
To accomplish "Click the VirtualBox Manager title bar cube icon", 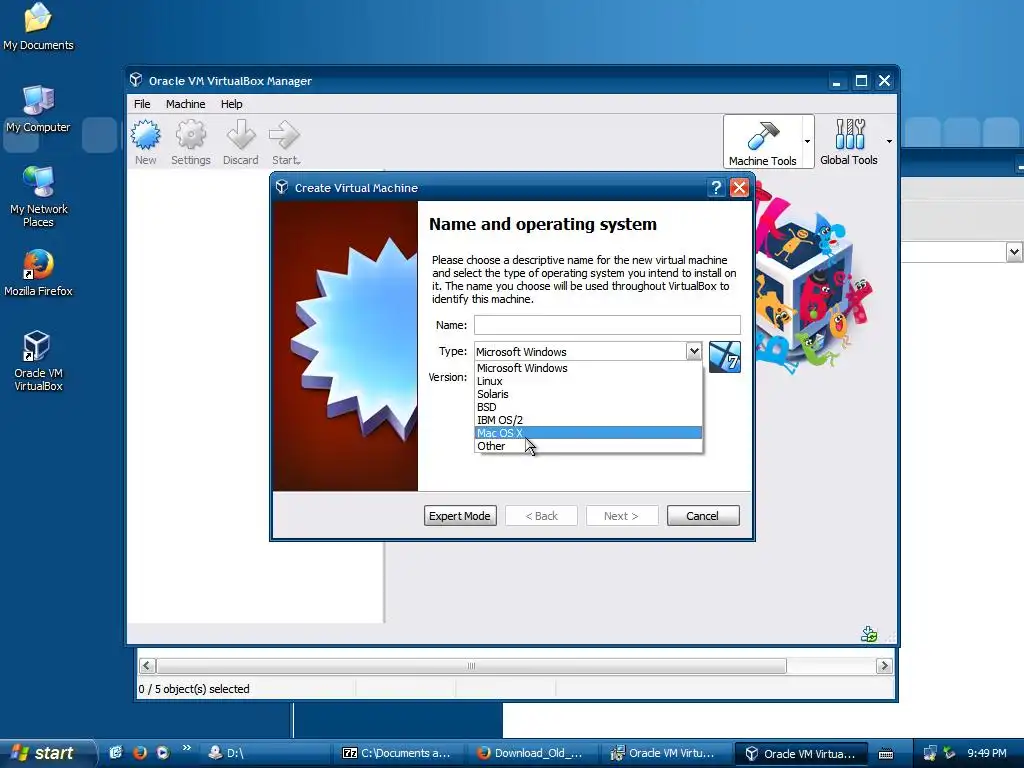I will 136,80.
